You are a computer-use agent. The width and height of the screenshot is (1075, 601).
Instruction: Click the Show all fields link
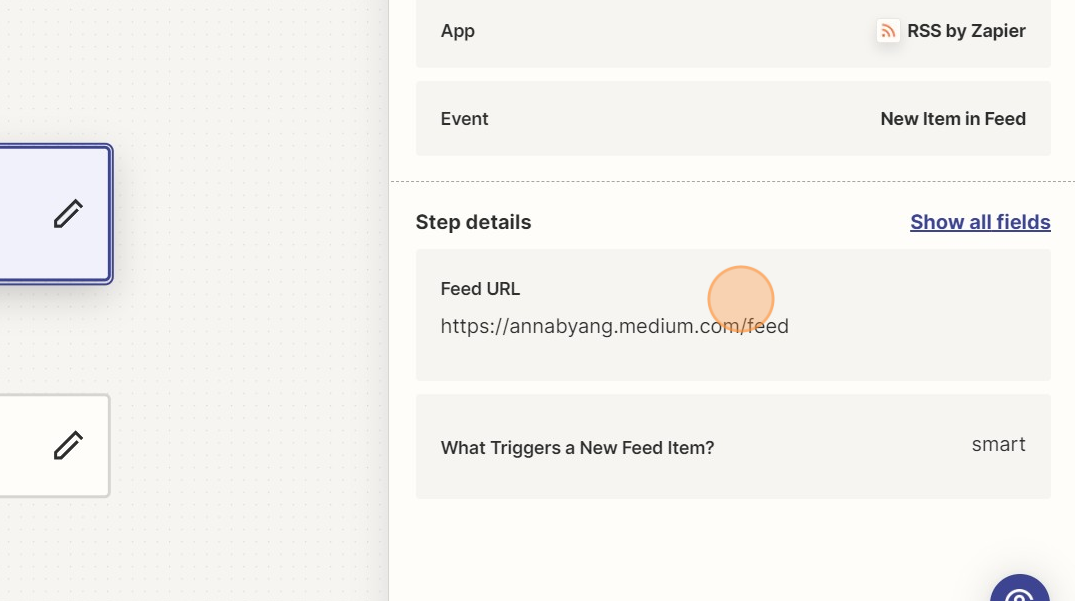coord(979,222)
